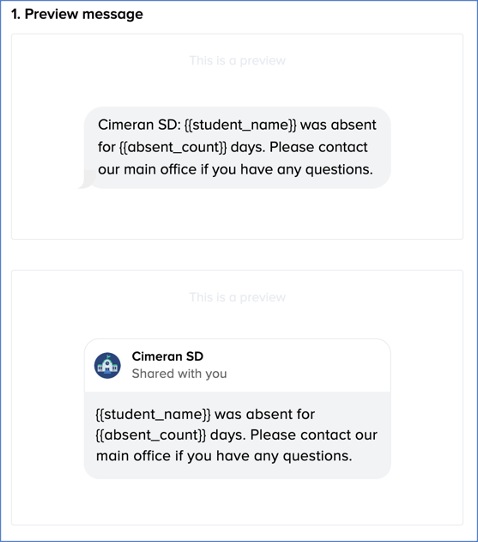Click "was absent for" text in app card
The height and width of the screenshot is (542, 478).
265,414
